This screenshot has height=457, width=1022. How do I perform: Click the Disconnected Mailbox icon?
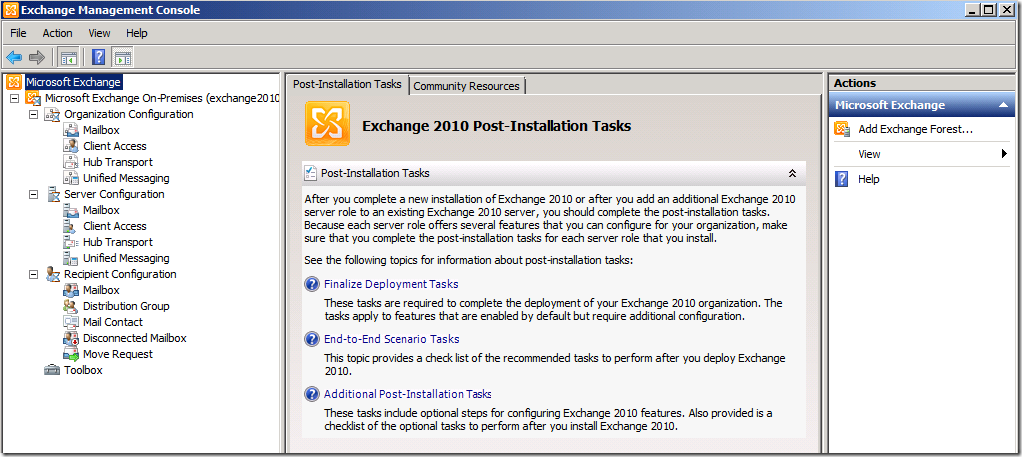(71, 338)
